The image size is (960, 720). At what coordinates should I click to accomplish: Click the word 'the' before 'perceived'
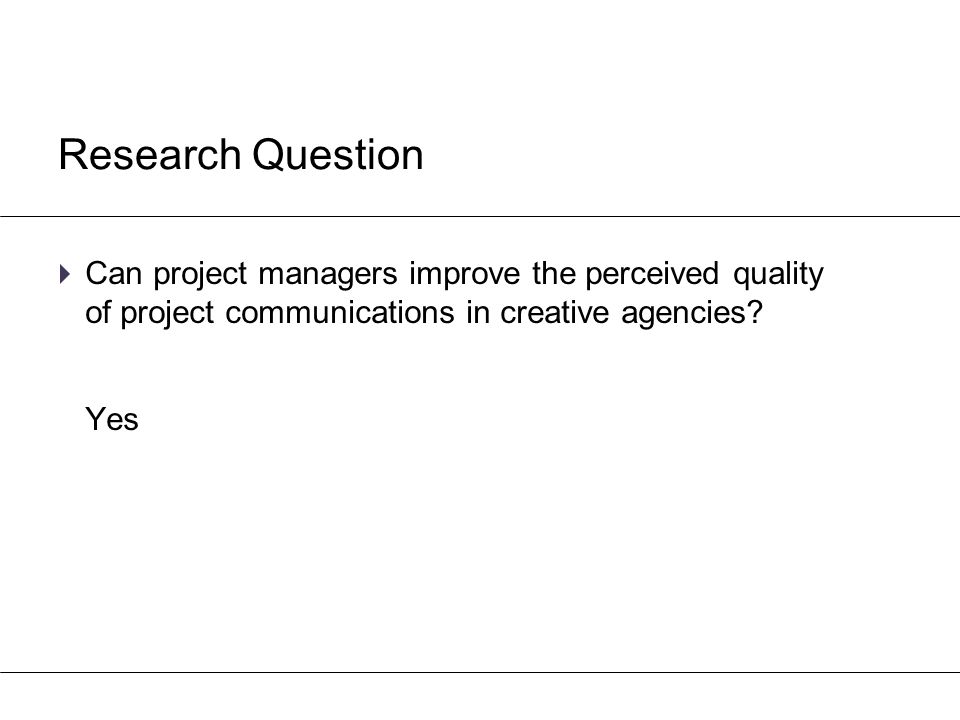tap(553, 273)
